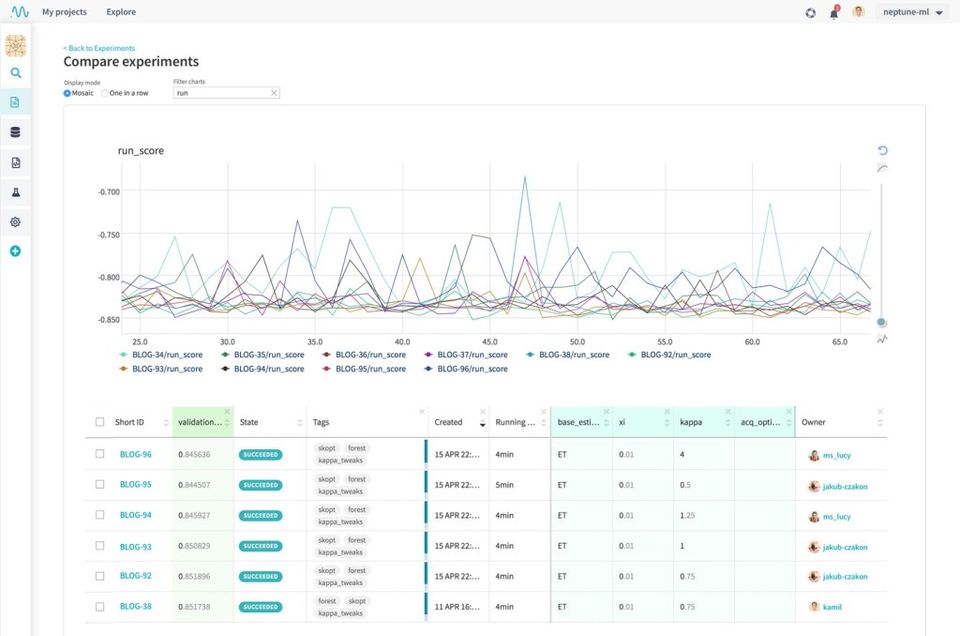Click the flask experiments icon in sidebar
The width and height of the screenshot is (960, 636).
click(15, 191)
